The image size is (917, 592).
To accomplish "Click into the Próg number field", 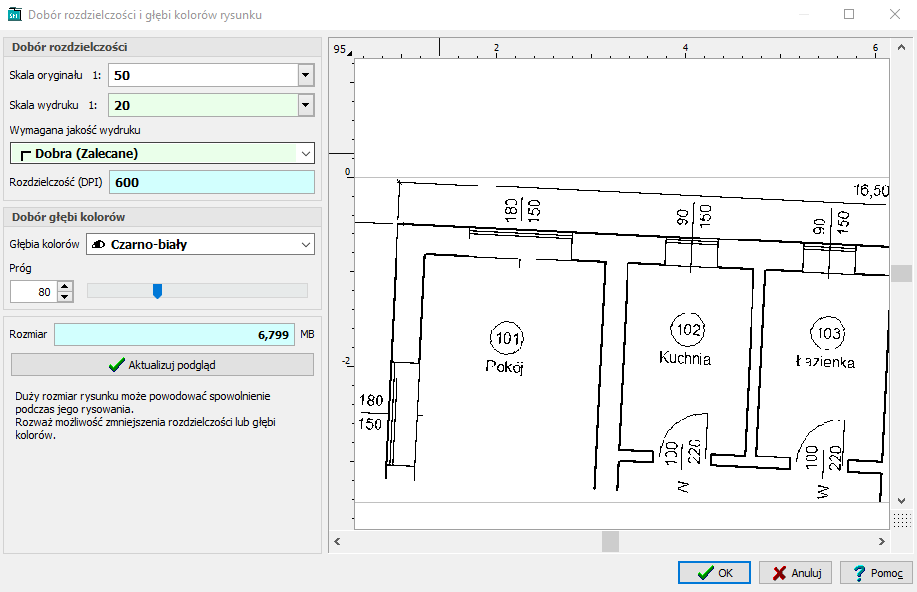I will pos(32,292).
